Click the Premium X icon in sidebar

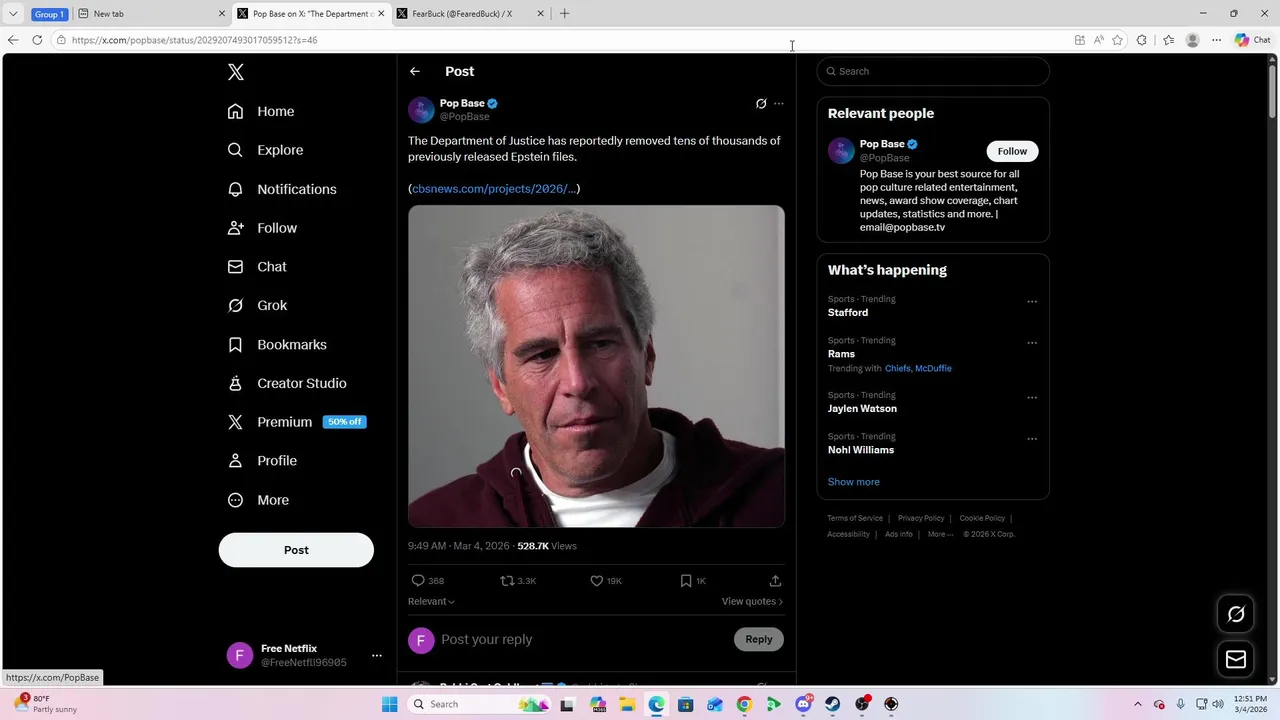point(235,422)
